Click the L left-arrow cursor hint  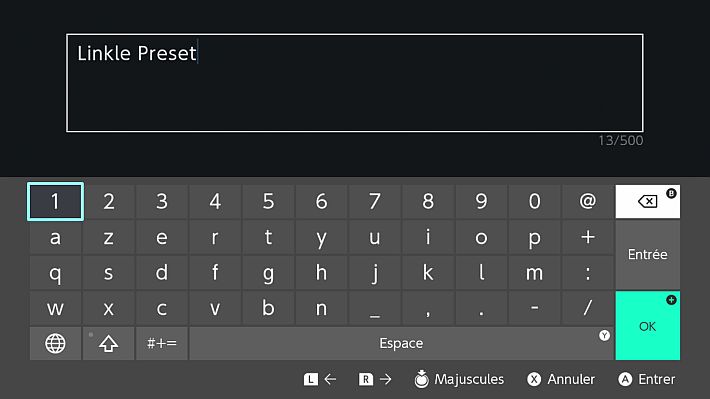[x=320, y=379]
